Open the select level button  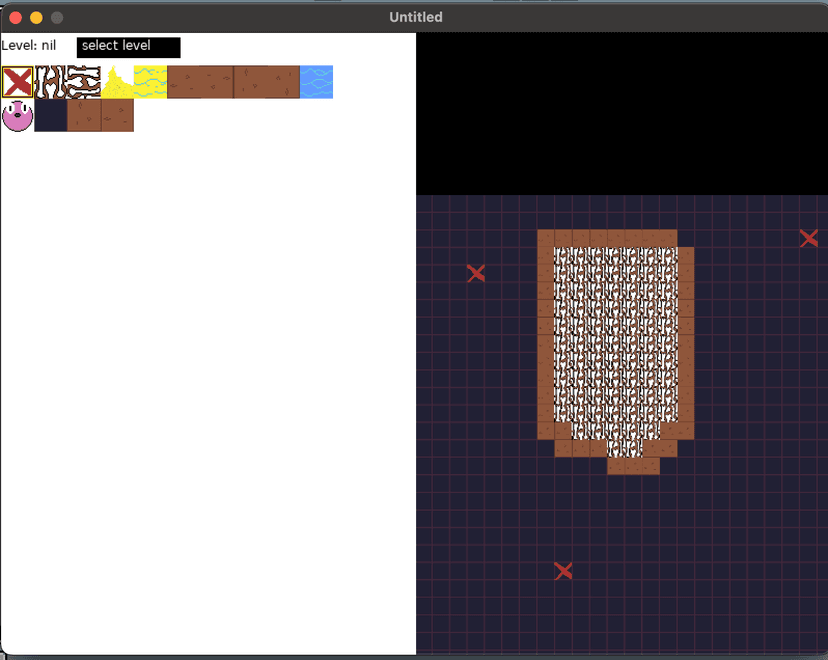(128, 47)
